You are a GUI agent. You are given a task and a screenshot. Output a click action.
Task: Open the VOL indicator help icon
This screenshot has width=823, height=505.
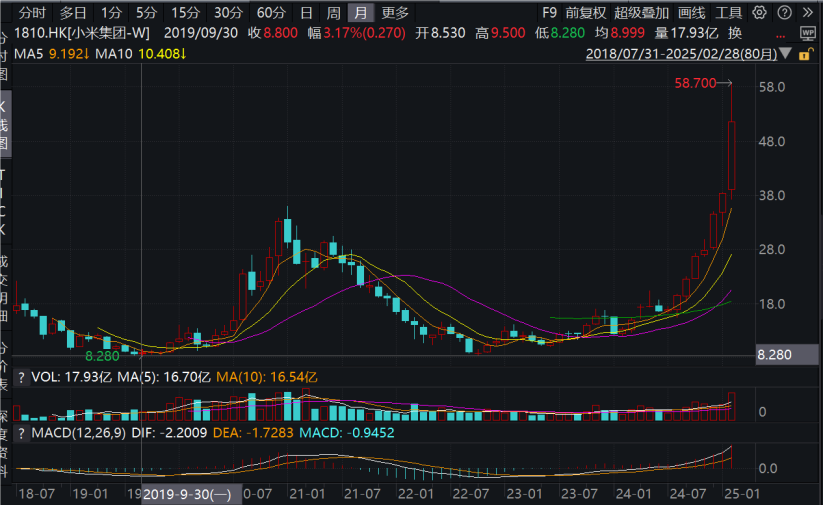[x=21, y=377]
